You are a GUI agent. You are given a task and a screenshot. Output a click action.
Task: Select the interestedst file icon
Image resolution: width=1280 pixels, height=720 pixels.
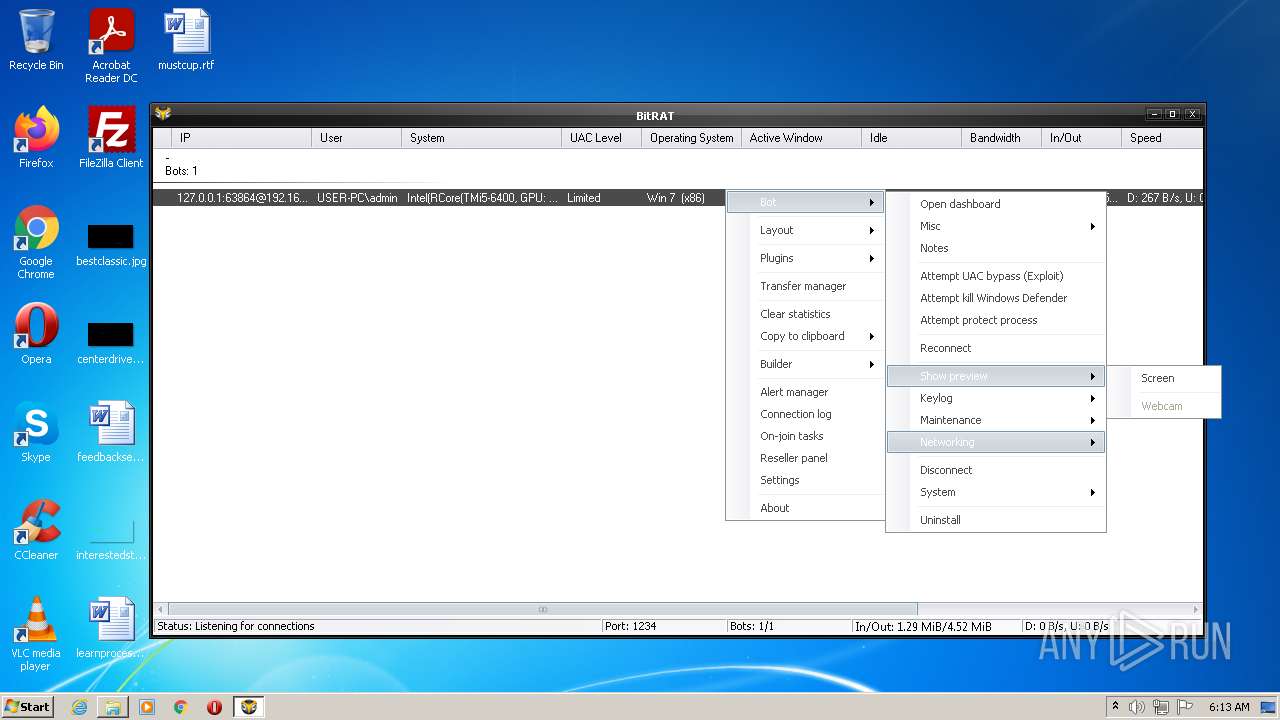(x=111, y=538)
